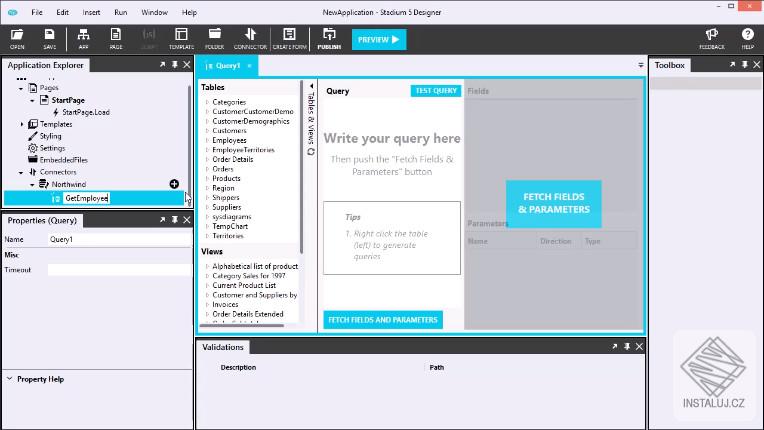Collapse the Tables & Views sidebar arrow
Image resolution: width=764 pixels, height=430 pixels.
click(312, 86)
